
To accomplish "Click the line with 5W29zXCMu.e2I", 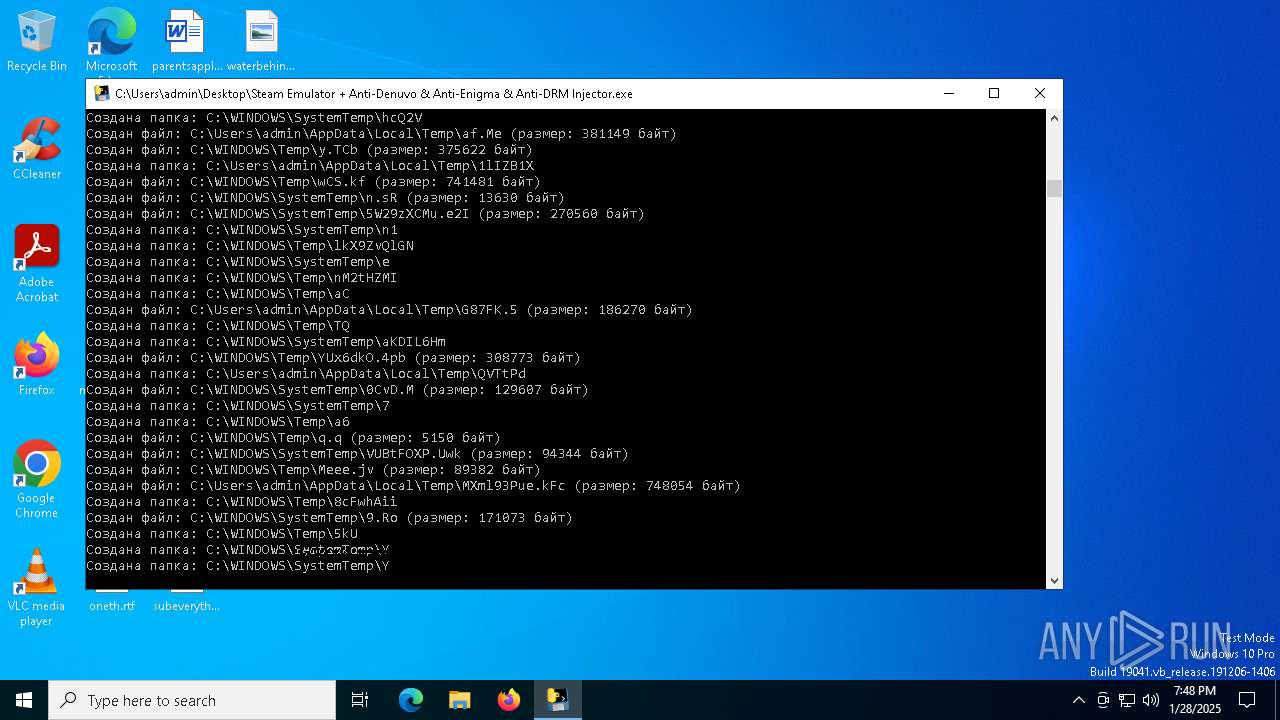I will point(365,214).
